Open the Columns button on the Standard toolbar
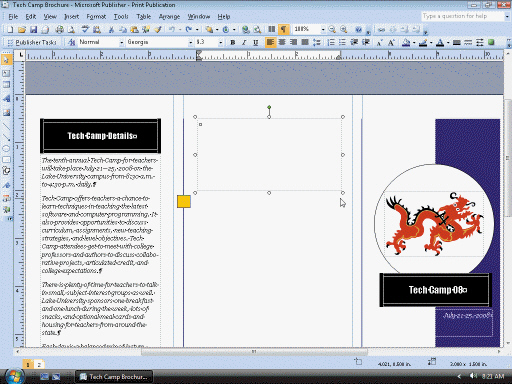Viewport: 512px width, 384px height. (x=272, y=30)
